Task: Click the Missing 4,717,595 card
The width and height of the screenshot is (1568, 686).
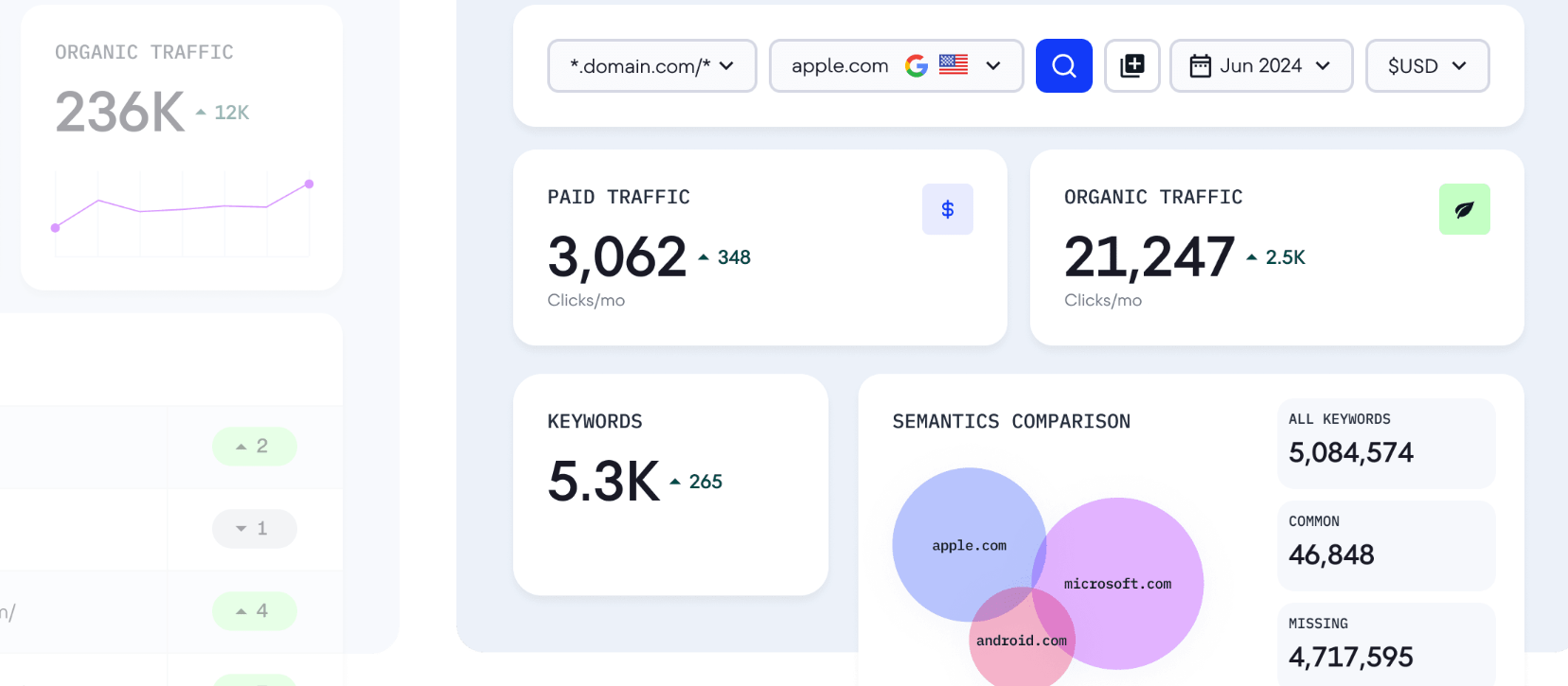Action: (1386, 644)
